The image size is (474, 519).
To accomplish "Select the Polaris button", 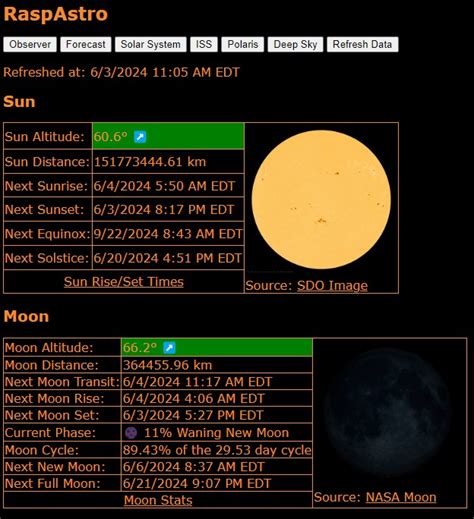I will pyautogui.click(x=243, y=44).
